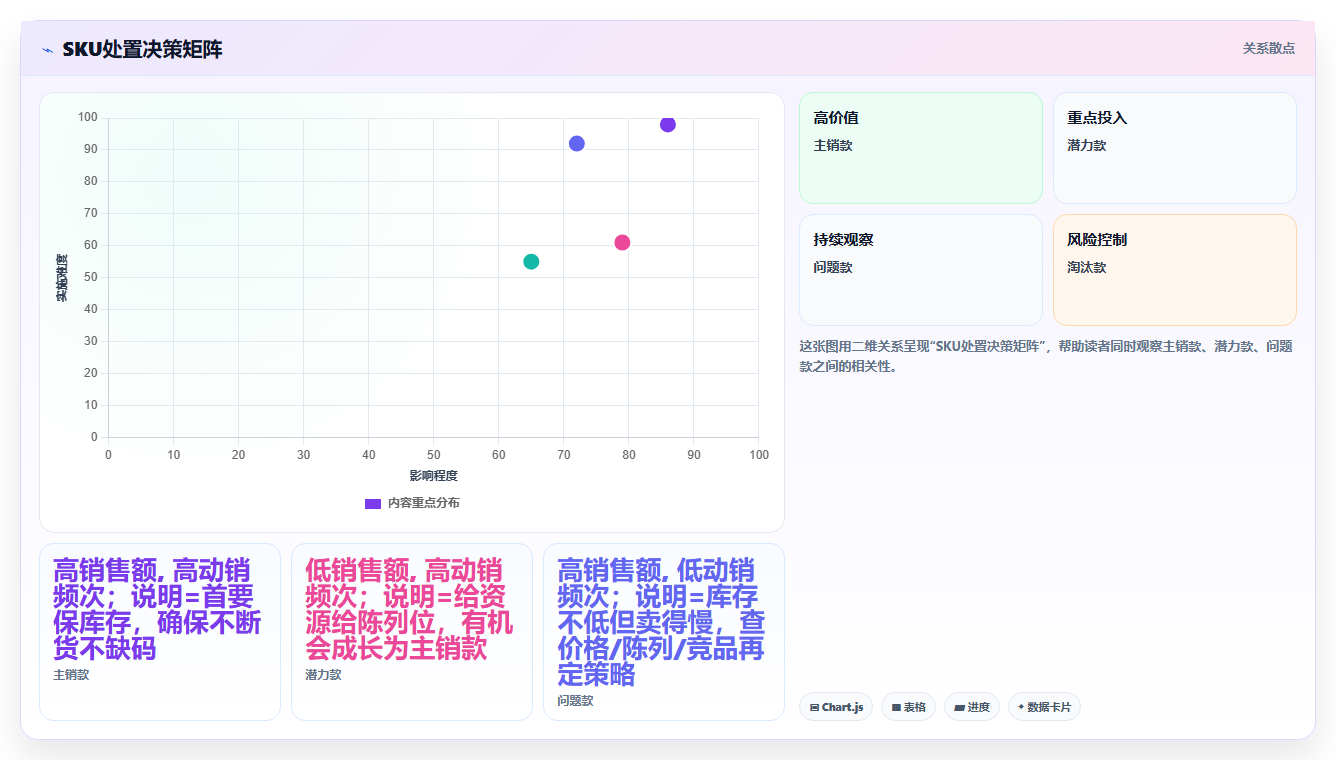Click the 表格 tag chip
Image resolution: width=1336 pixels, height=760 pixels.
(908, 707)
